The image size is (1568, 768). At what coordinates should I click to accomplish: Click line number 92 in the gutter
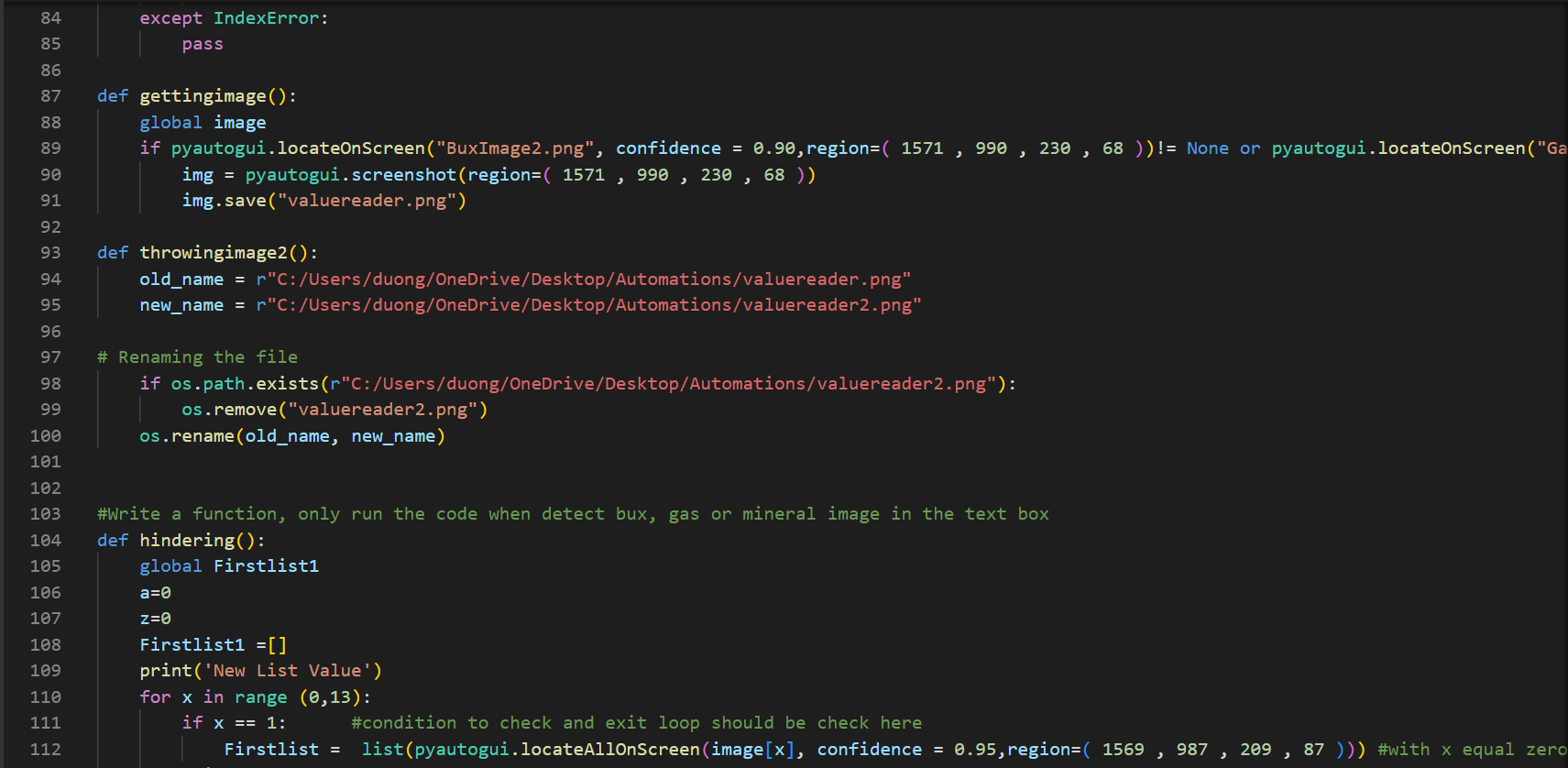tap(50, 227)
